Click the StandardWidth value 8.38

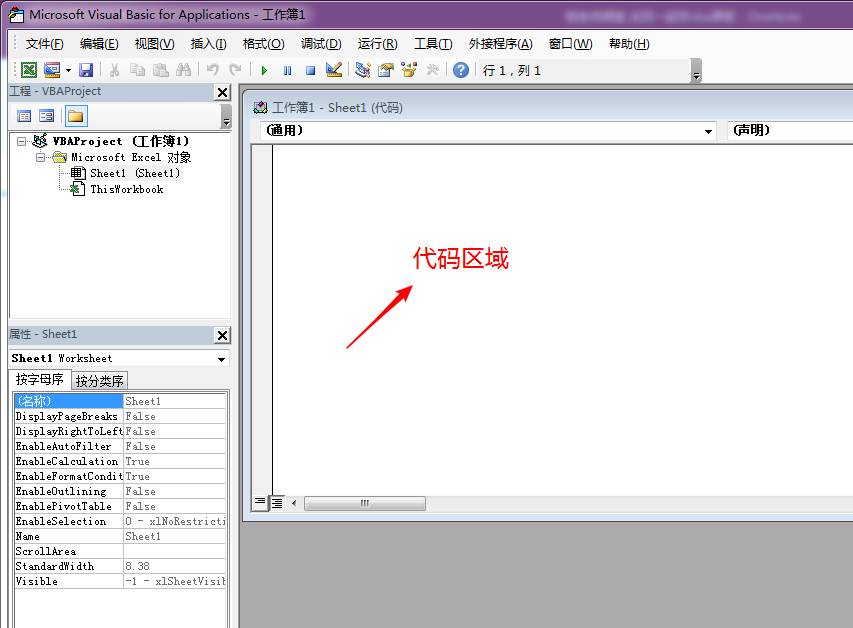(175, 566)
